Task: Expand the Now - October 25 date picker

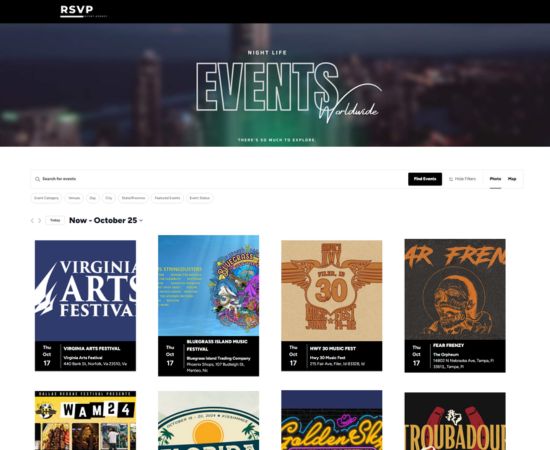Action: click(x=106, y=220)
